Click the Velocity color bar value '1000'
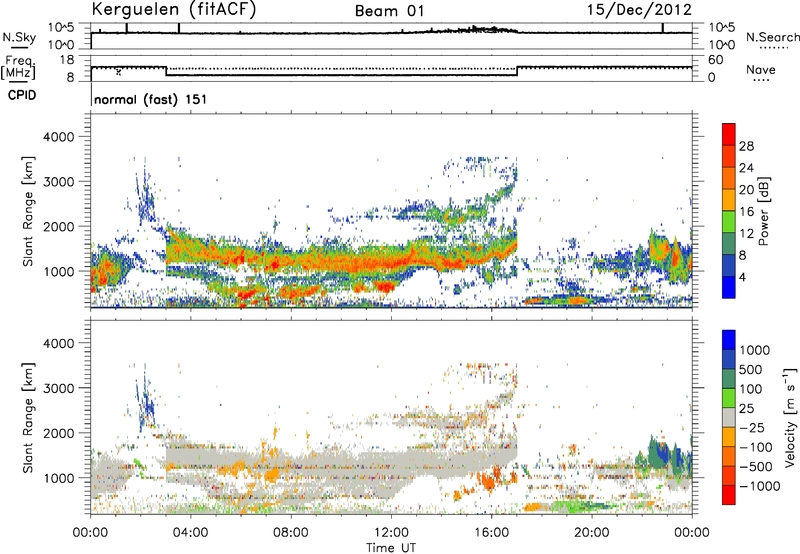 [x=755, y=350]
